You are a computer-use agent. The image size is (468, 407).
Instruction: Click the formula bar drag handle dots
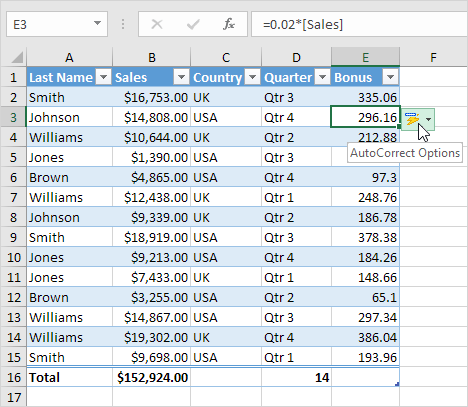pos(123,24)
